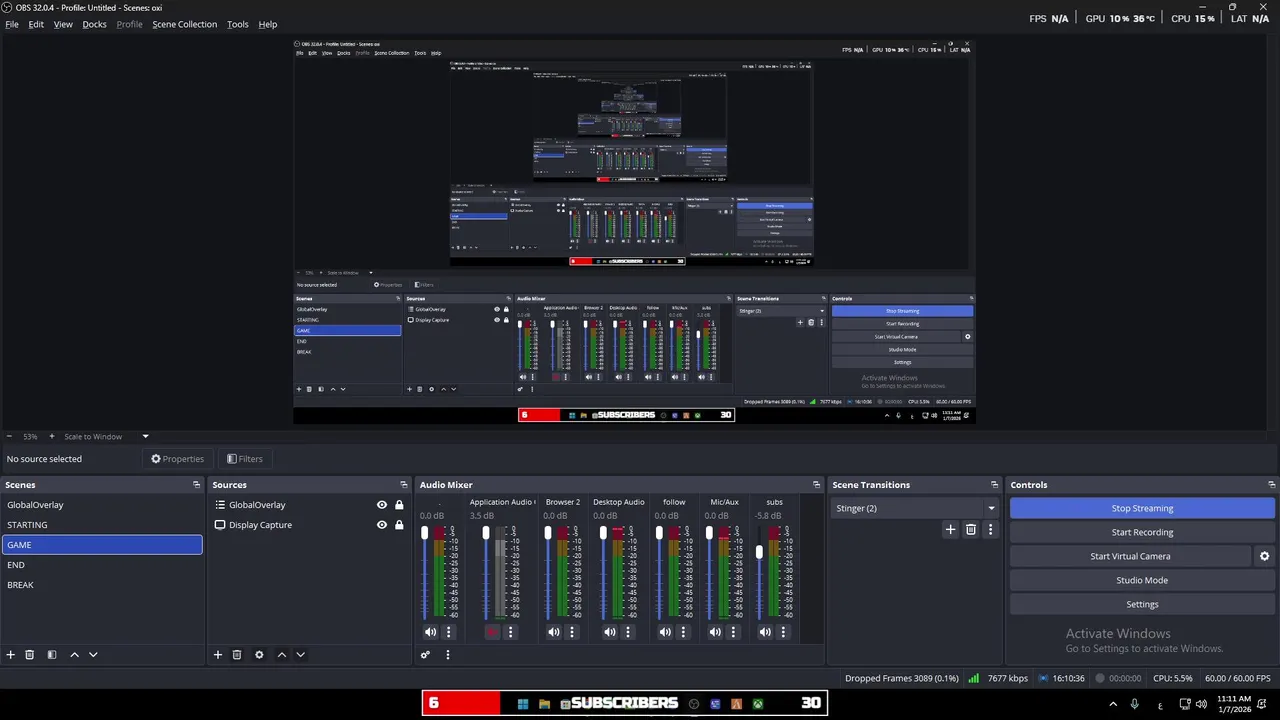Open Audio Mixer menu dots at bottom
This screenshot has width=1280, height=720.
click(x=448, y=655)
